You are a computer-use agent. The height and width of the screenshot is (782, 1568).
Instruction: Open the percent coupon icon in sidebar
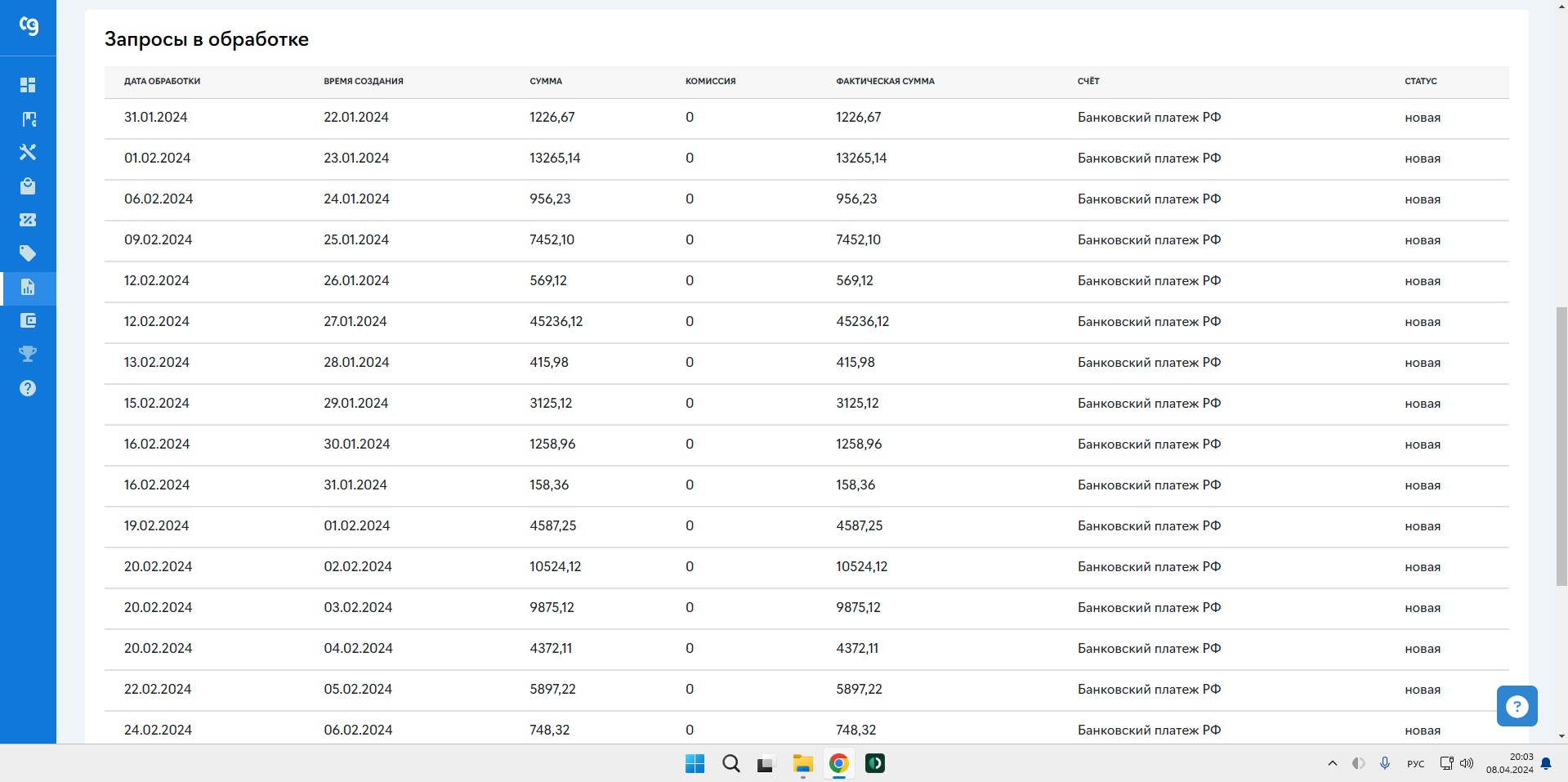point(28,220)
